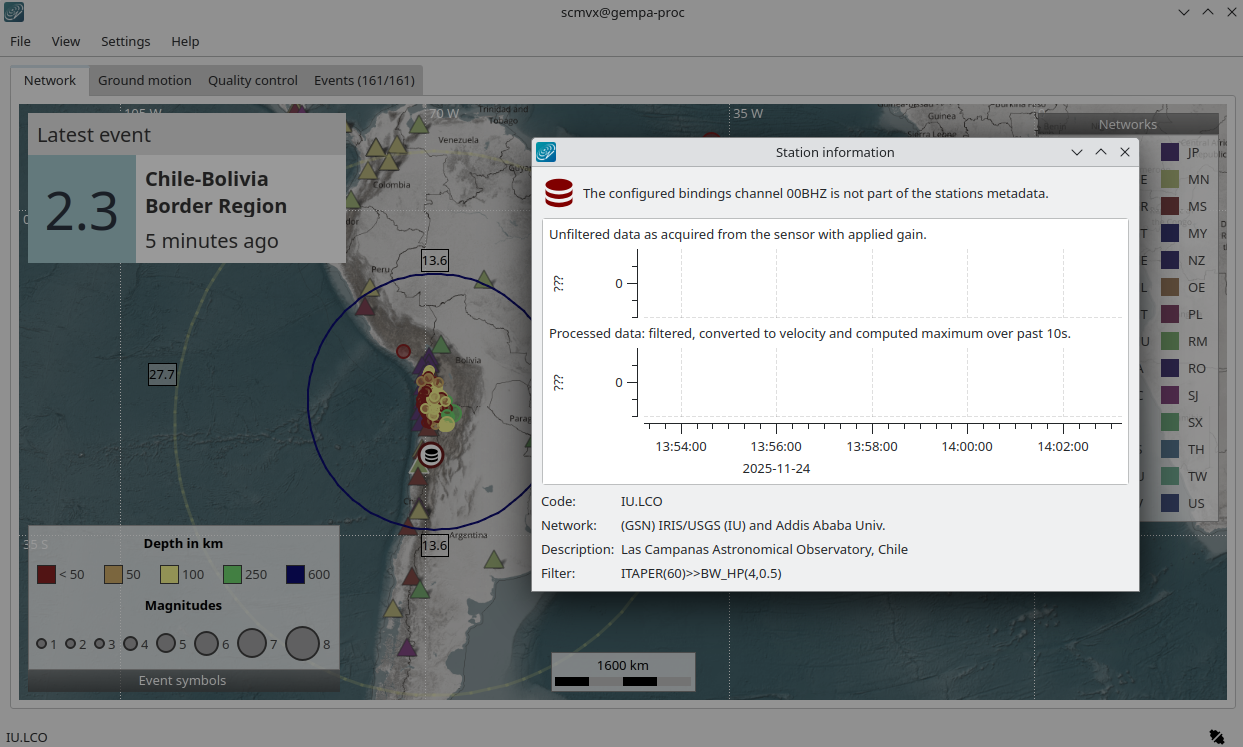Image resolution: width=1243 pixels, height=747 pixels.
Task: Click the application logo in Station information titlebar
Action: coord(546,152)
